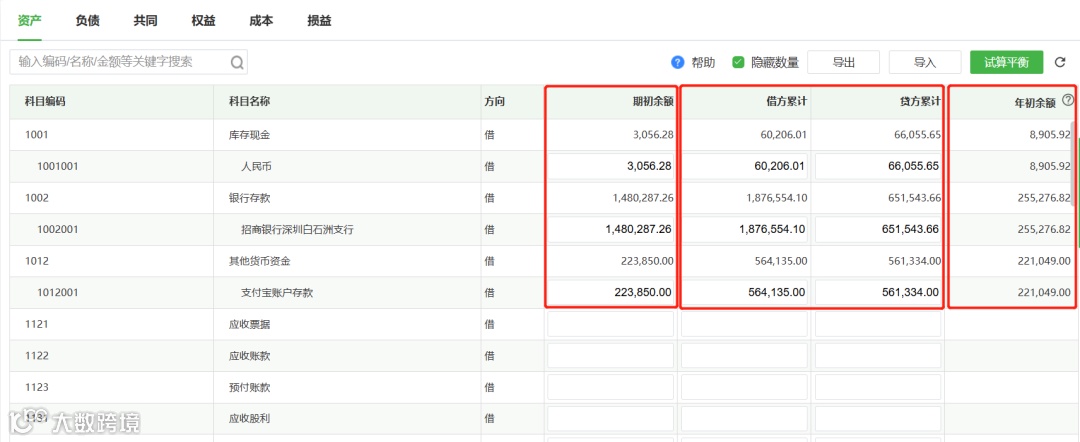Click empty 贷方累计 field for 预付账款
Viewport: 1080px width, 442px height.
878,388
